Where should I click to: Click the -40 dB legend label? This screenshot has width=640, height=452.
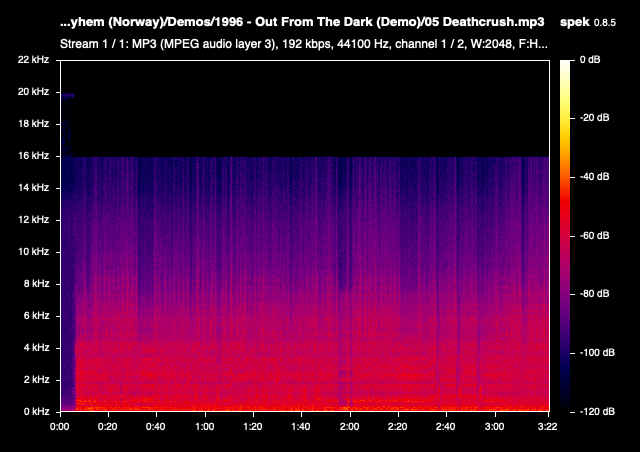point(594,177)
